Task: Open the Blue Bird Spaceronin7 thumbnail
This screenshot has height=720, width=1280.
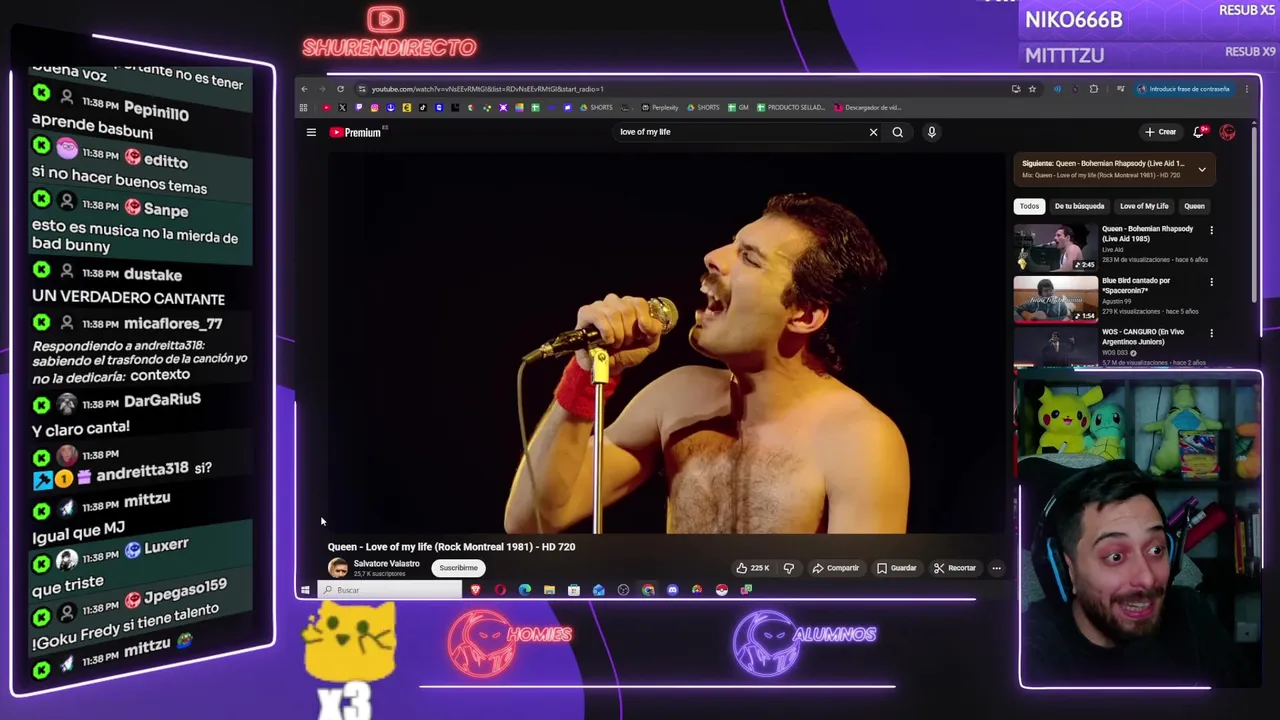Action: pyautogui.click(x=1056, y=299)
